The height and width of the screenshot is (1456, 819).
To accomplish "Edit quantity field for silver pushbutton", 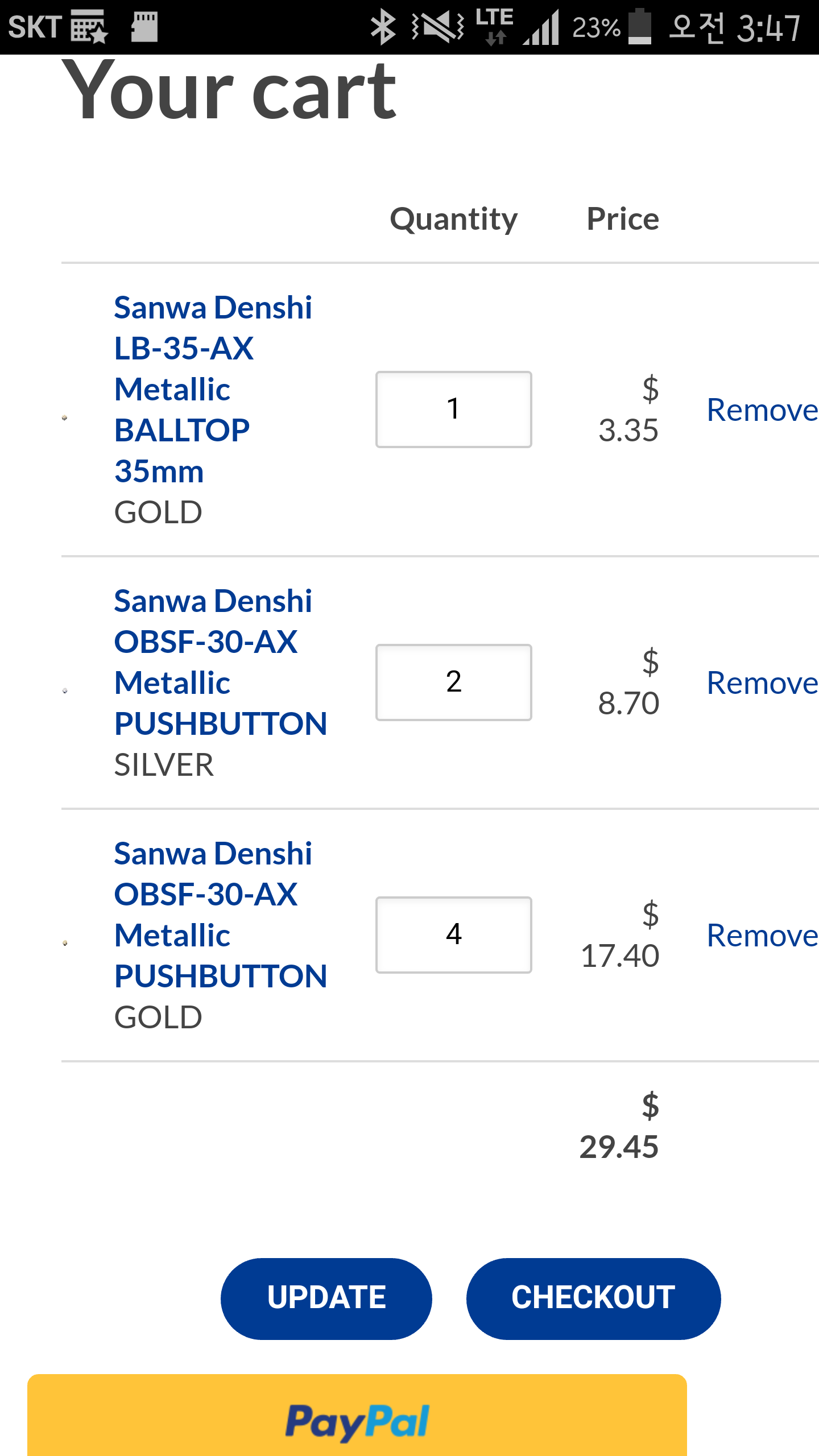I will point(454,682).
